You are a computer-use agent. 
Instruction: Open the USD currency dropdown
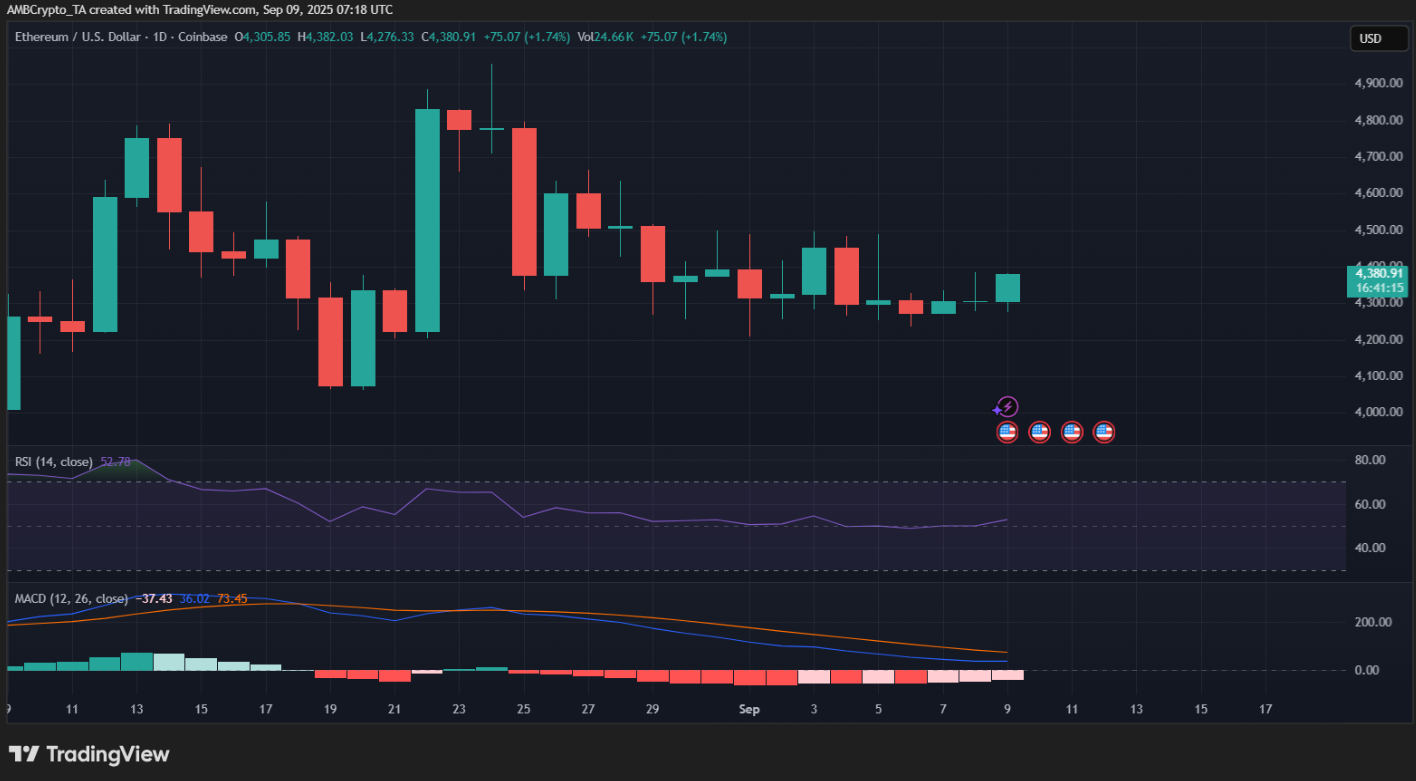tap(1378, 38)
